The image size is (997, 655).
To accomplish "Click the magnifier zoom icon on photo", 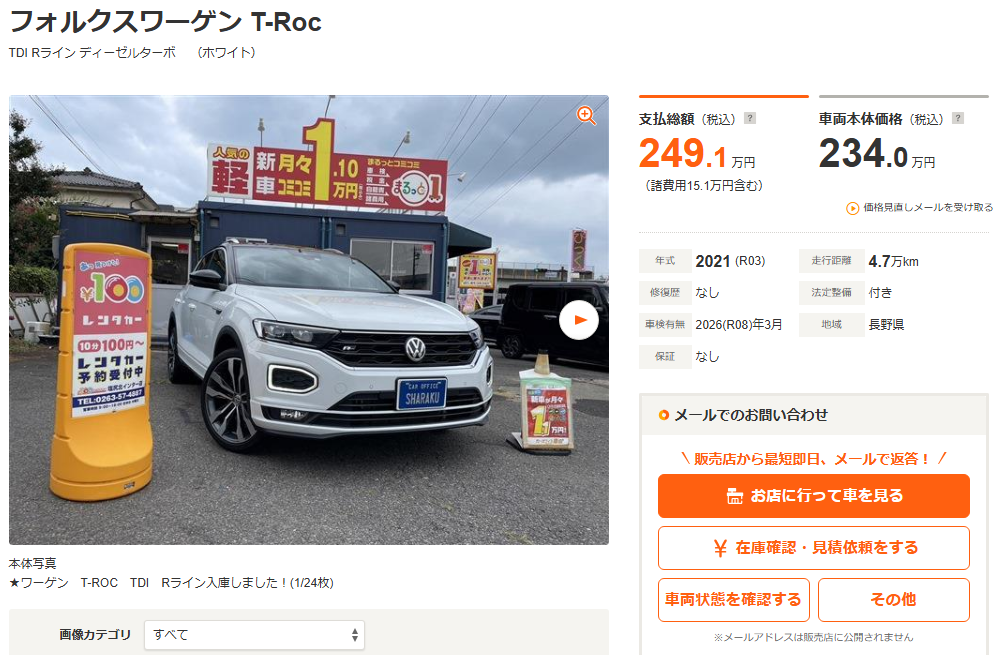I will [586, 115].
